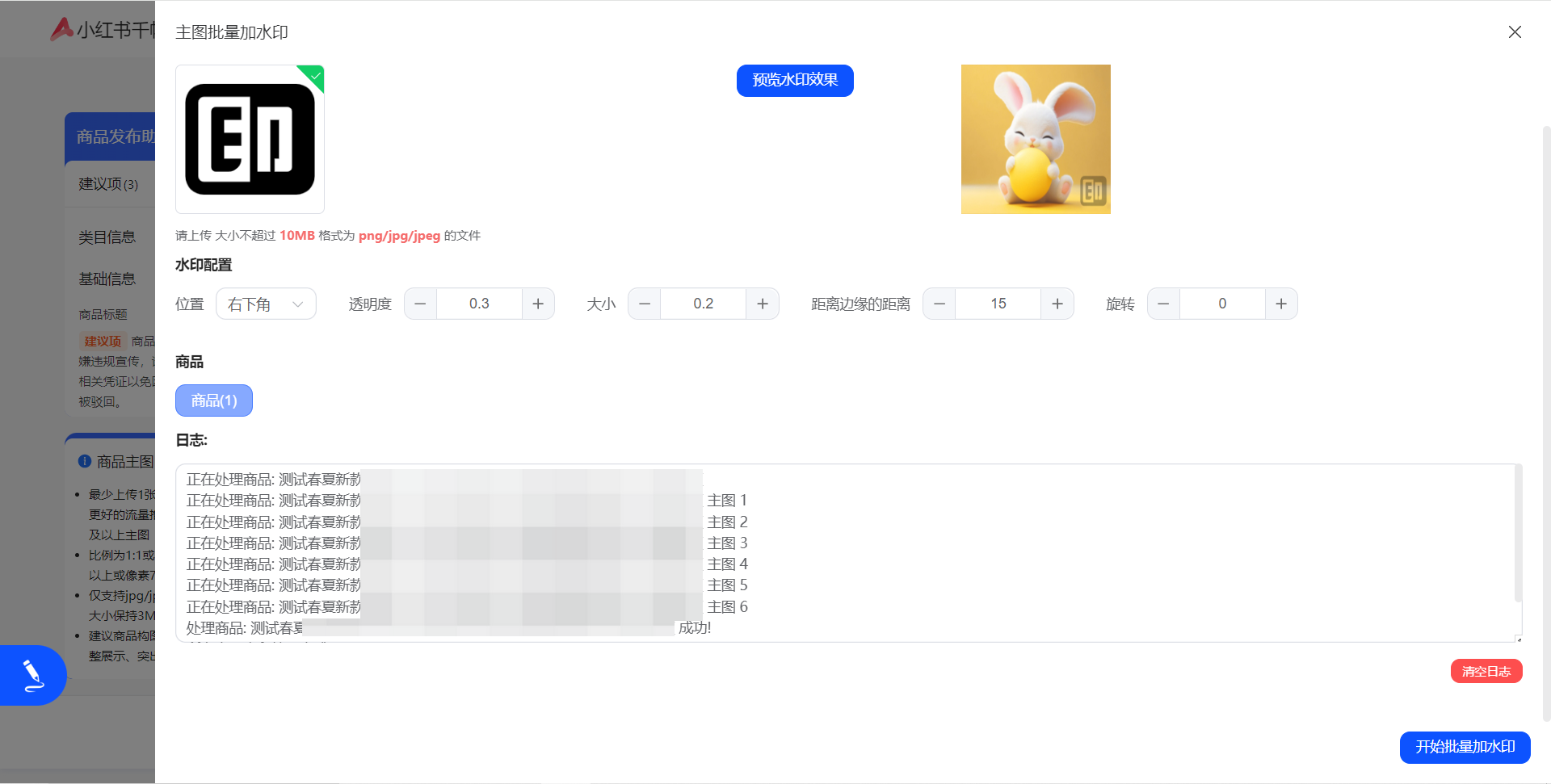Increase edge distance with plus icon

1057,304
